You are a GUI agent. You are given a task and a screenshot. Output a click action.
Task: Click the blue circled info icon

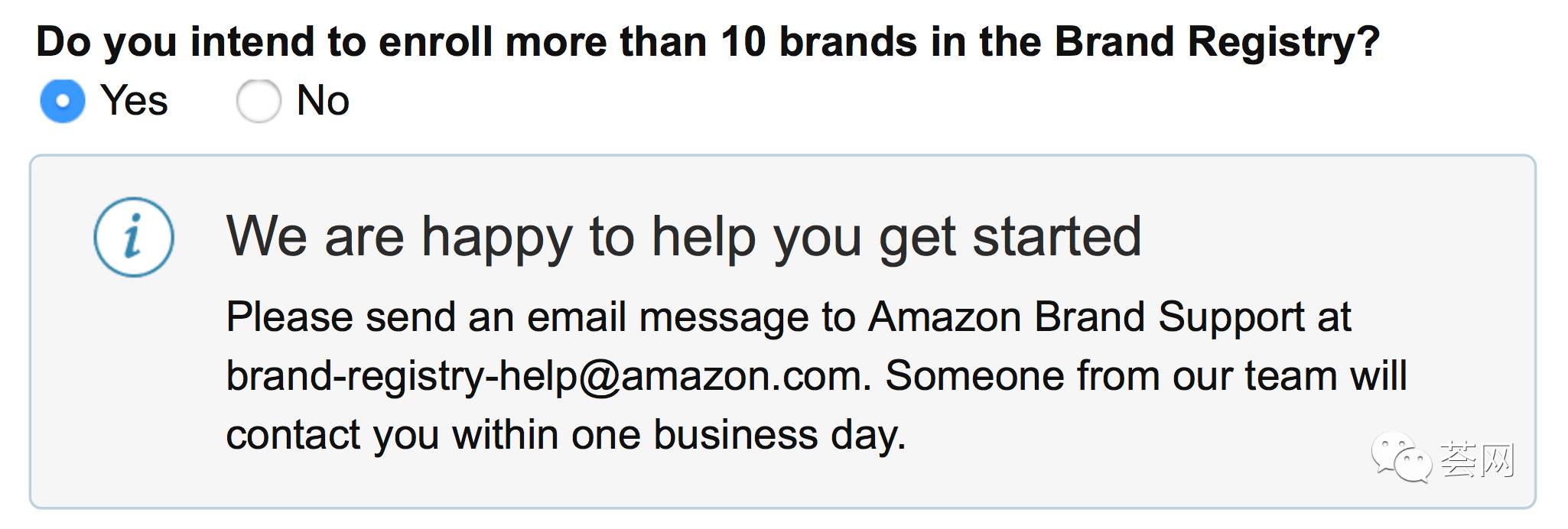click(x=134, y=237)
